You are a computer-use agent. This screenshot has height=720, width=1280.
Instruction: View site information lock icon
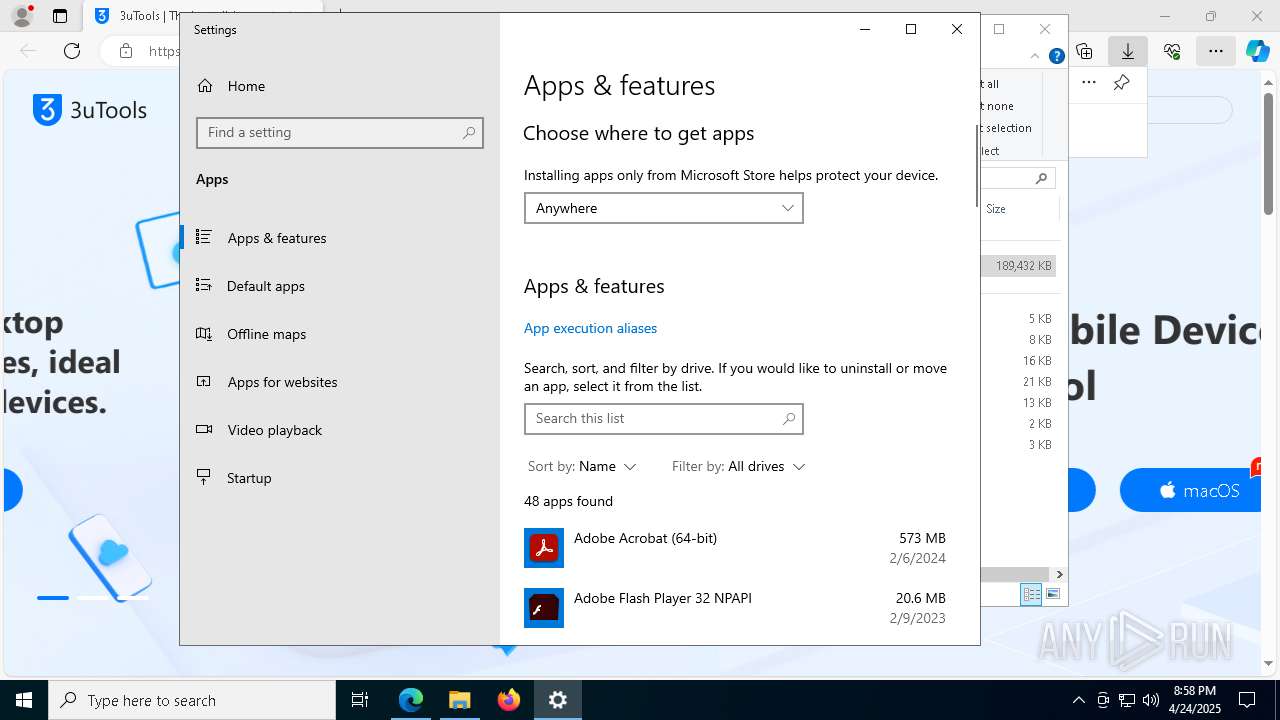click(x=126, y=51)
